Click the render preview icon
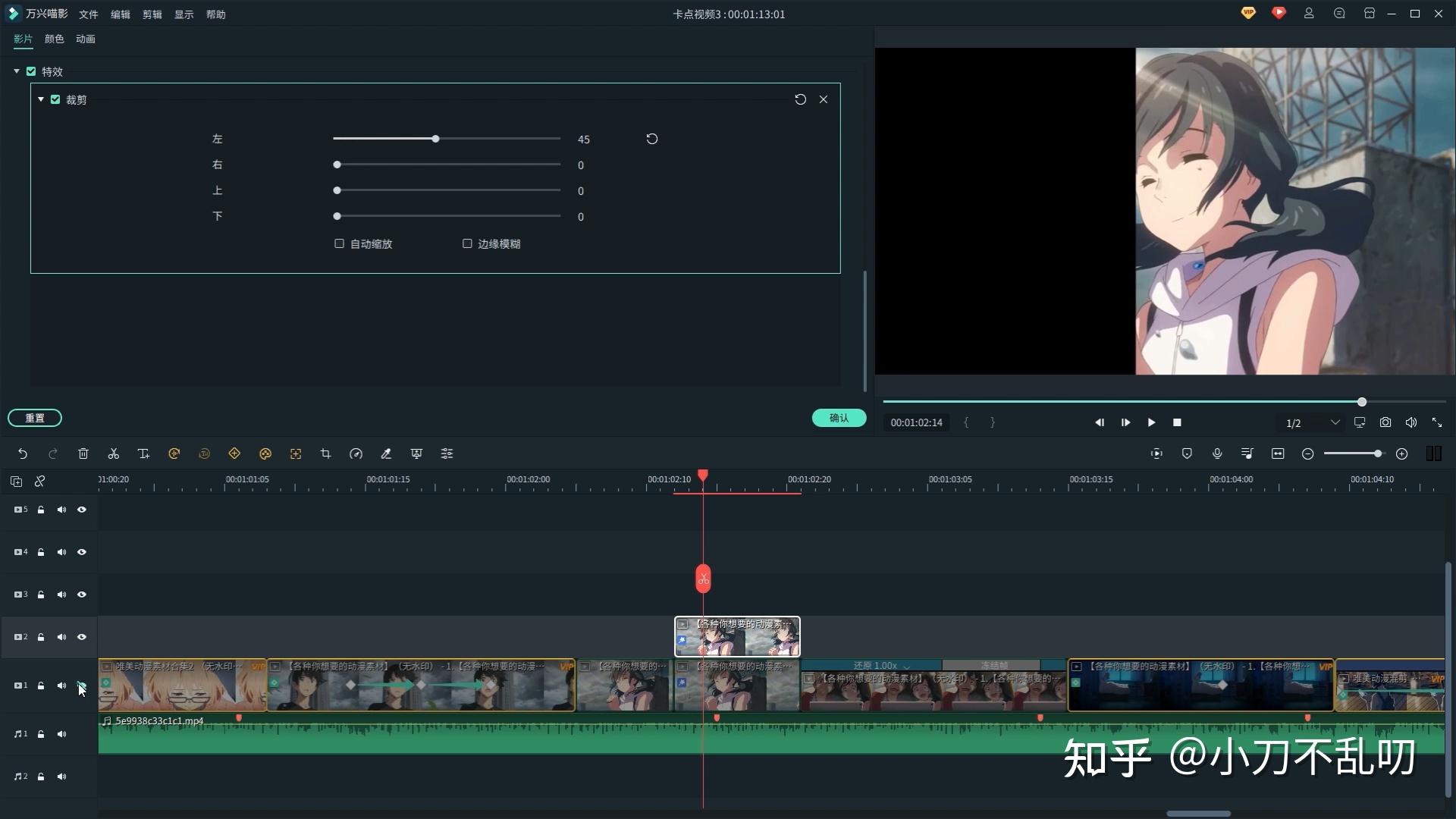The width and height of the screenshot is (1456, 819). point(1156,453)
